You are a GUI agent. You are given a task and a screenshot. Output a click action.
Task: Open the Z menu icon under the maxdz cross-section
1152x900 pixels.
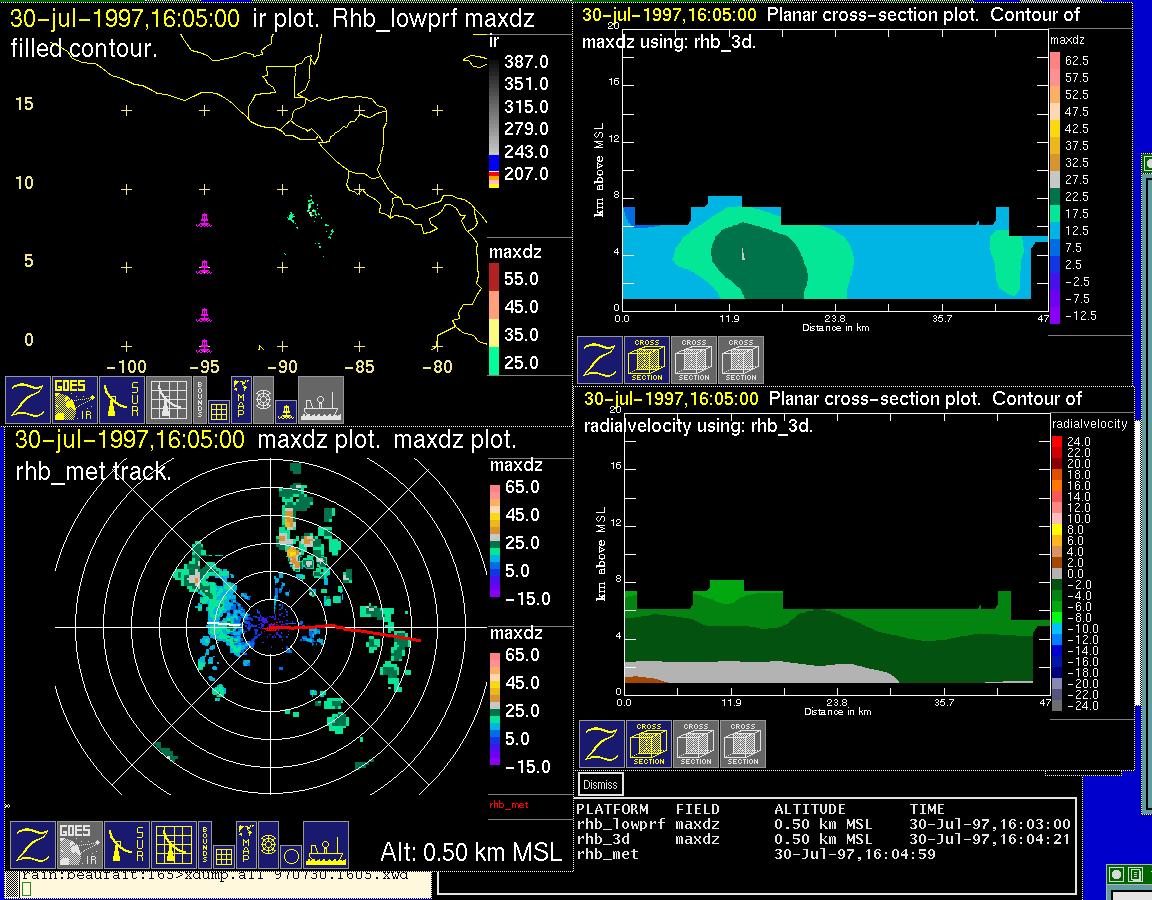599,360
